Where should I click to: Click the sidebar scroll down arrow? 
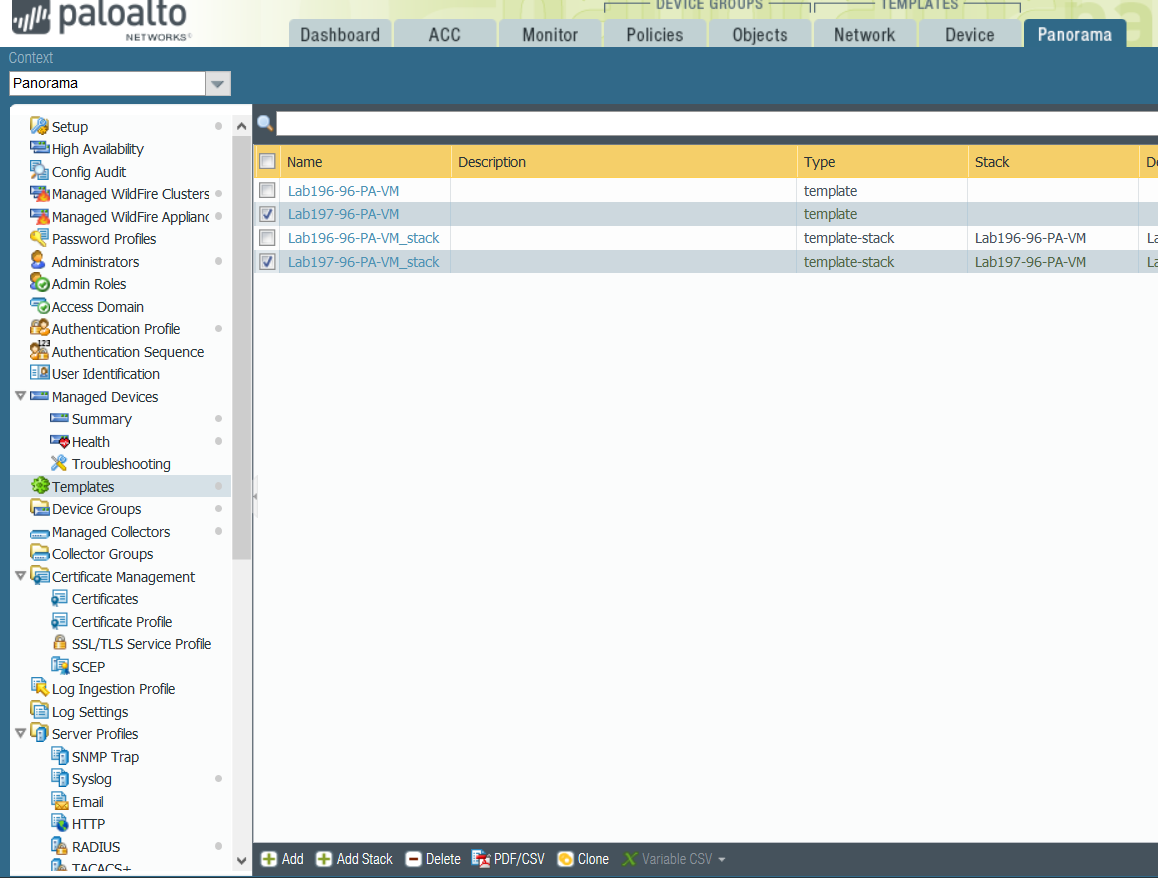(241, 859)
